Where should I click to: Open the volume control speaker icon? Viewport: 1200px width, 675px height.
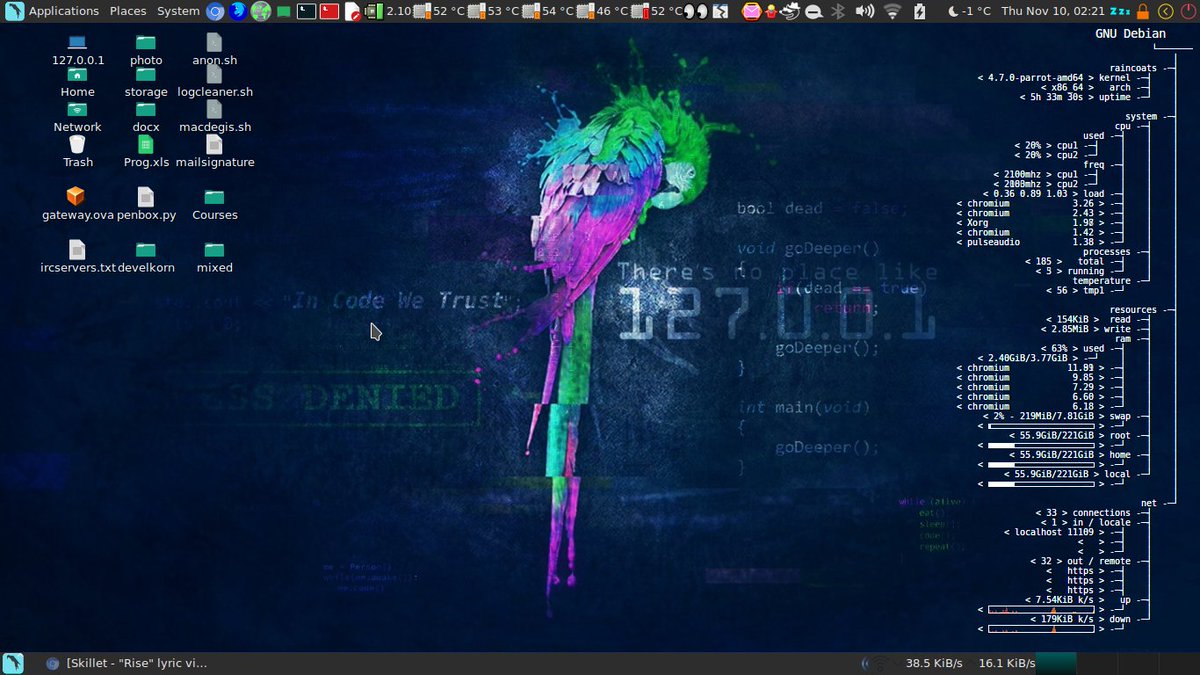click(864, 11)
